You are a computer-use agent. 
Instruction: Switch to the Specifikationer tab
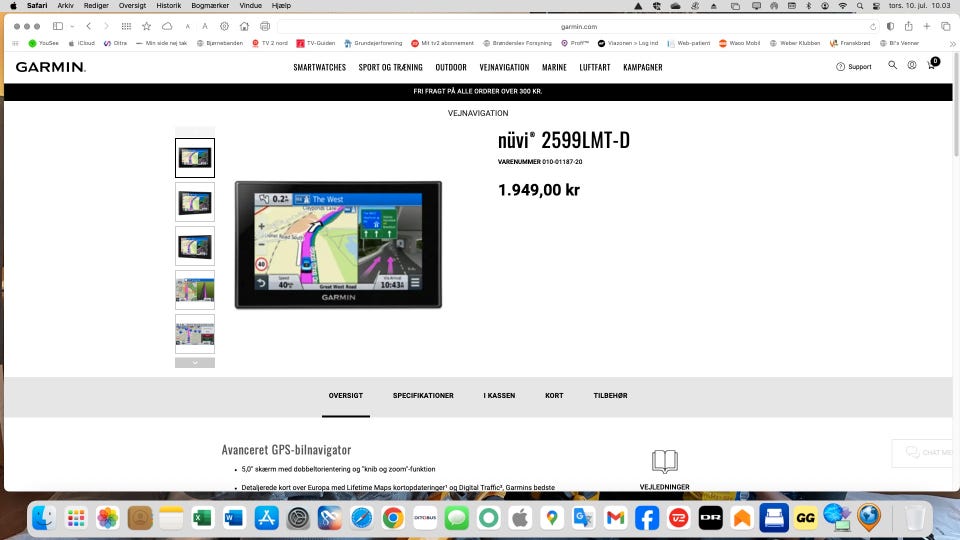(x=423, y=396)
